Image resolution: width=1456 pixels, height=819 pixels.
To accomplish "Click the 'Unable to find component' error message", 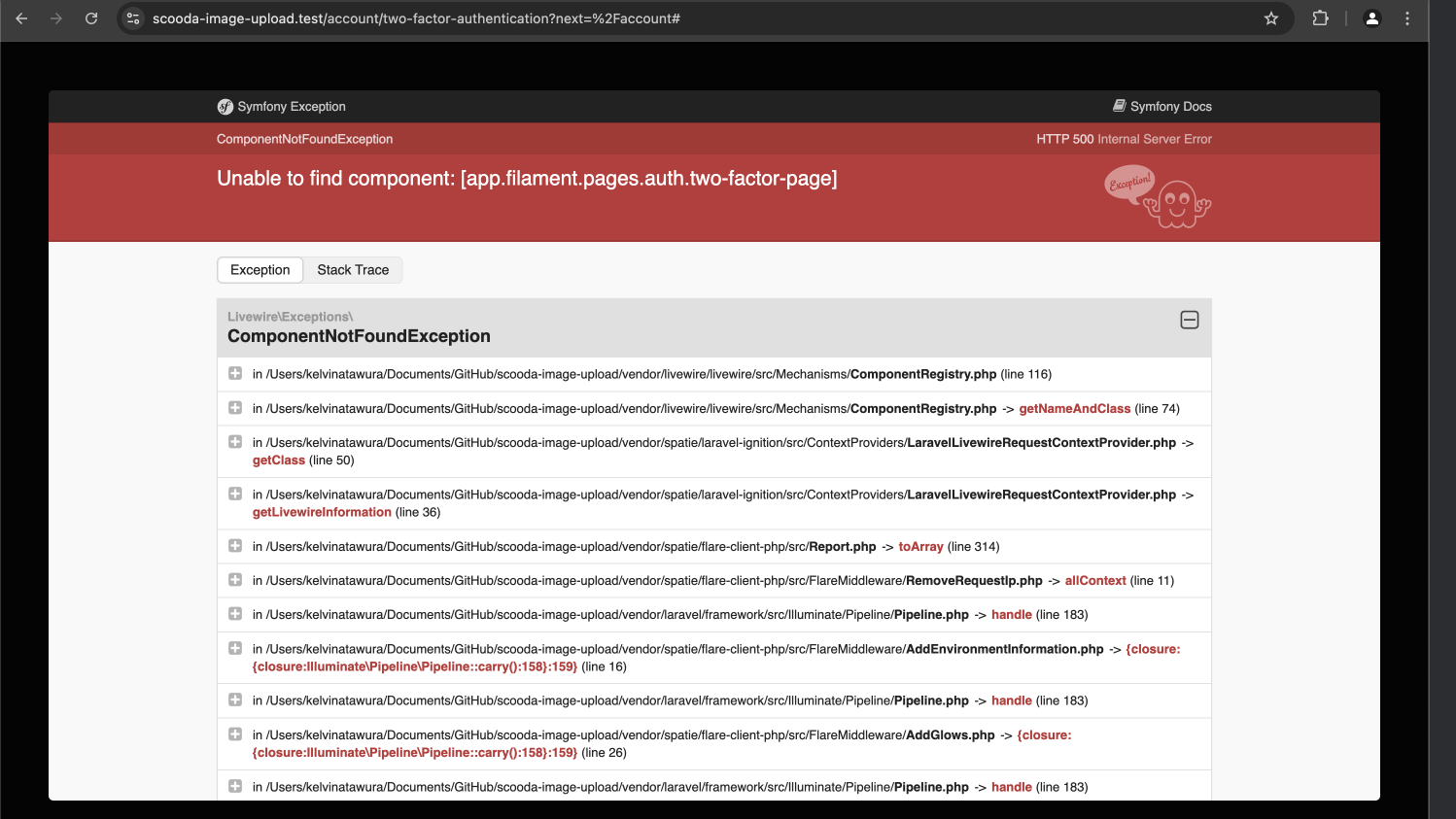I will point(527,179).
